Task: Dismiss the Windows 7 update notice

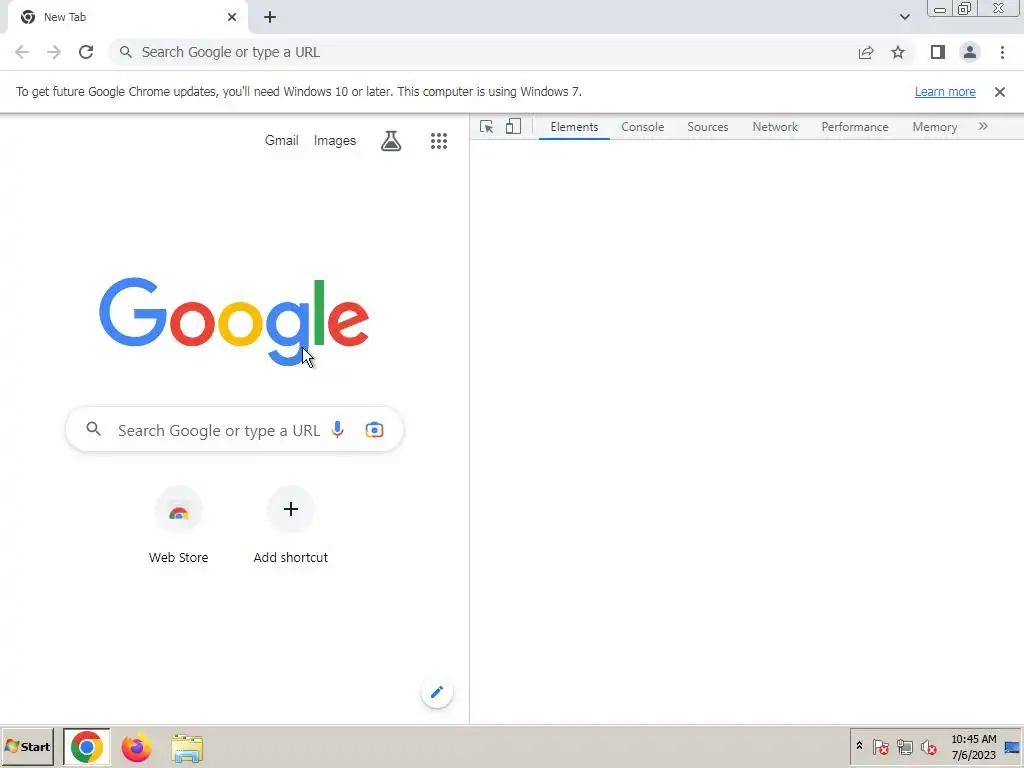Action: point(999,92)
